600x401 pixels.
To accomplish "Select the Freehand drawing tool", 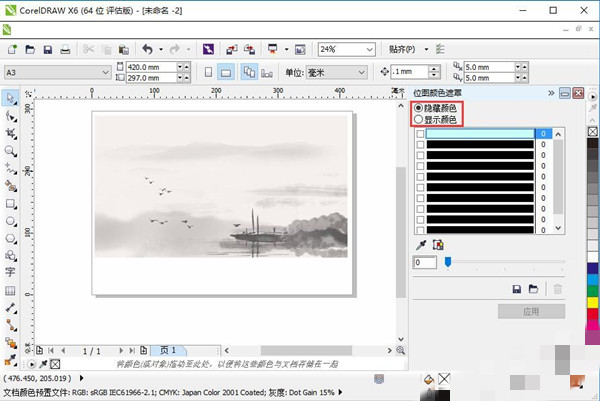I will click(x=10, y=168).
